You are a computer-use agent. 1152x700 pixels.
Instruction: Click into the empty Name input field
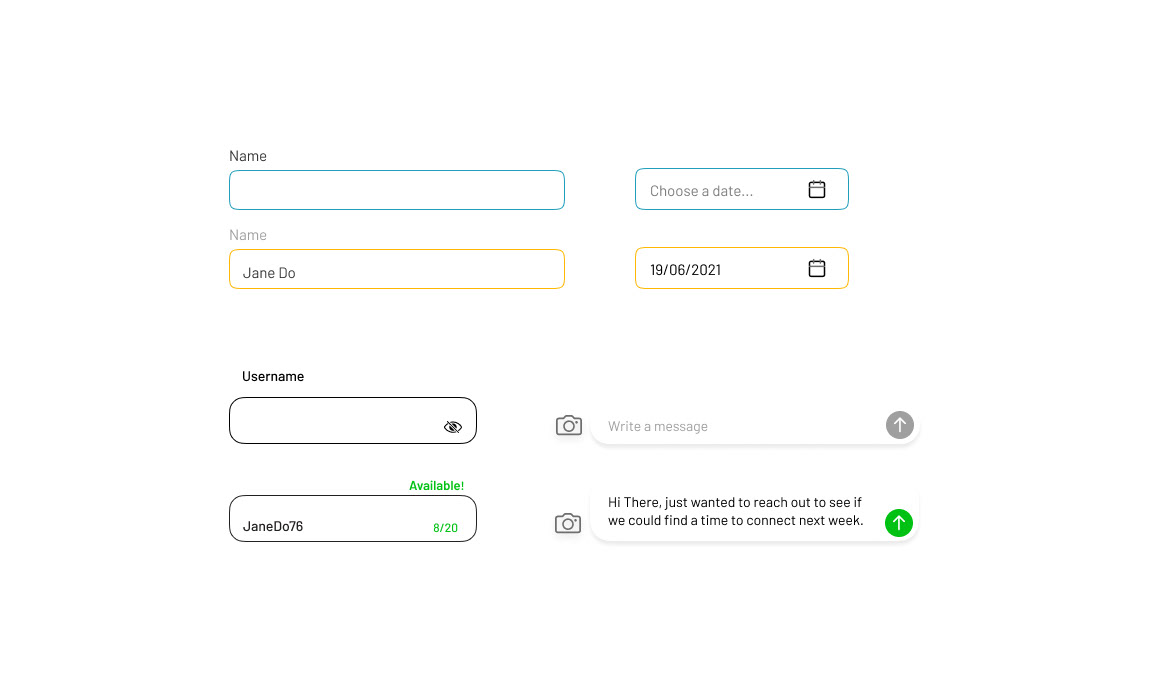pos(396,190)
